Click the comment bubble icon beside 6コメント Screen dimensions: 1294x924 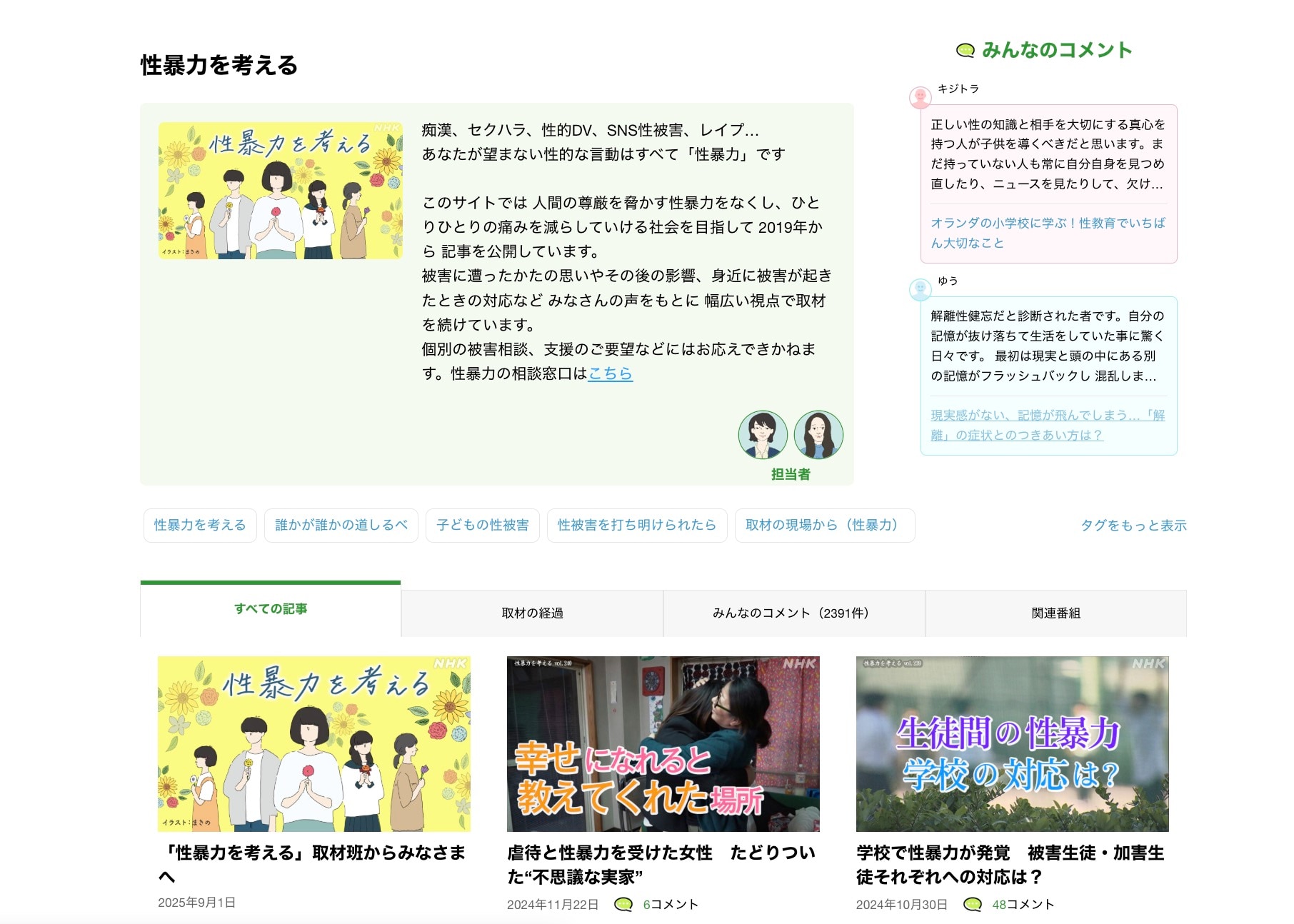(622, 903)
